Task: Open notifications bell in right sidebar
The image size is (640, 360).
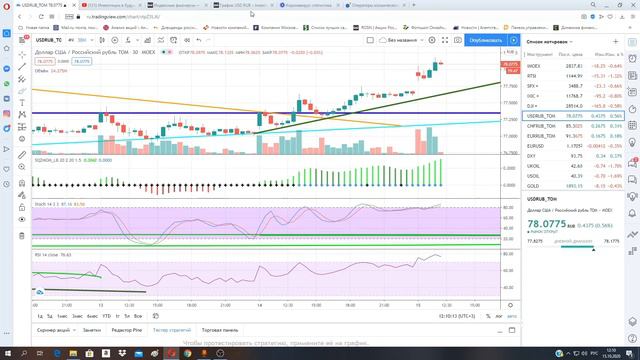Action: 632,213
